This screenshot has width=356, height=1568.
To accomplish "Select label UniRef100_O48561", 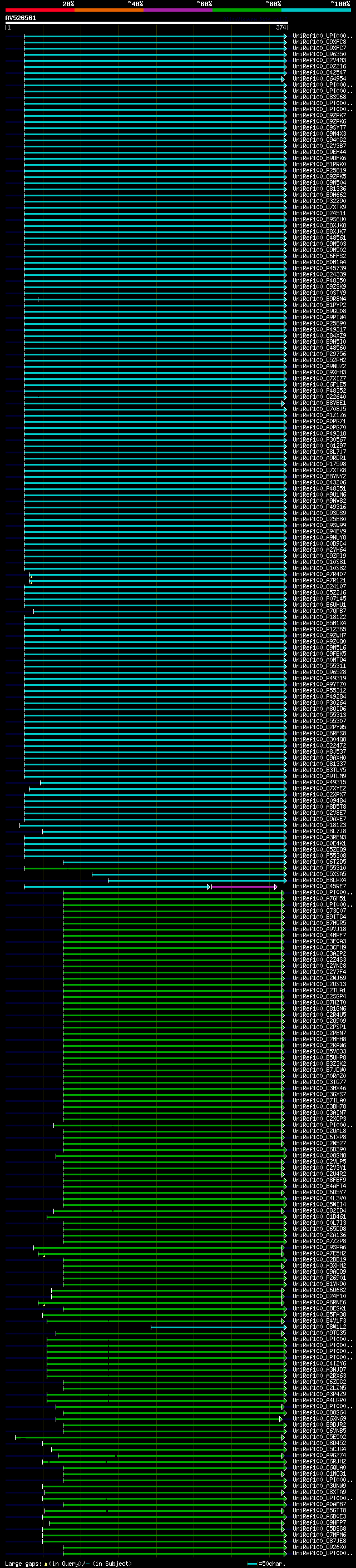I will [x=319, y=238].
